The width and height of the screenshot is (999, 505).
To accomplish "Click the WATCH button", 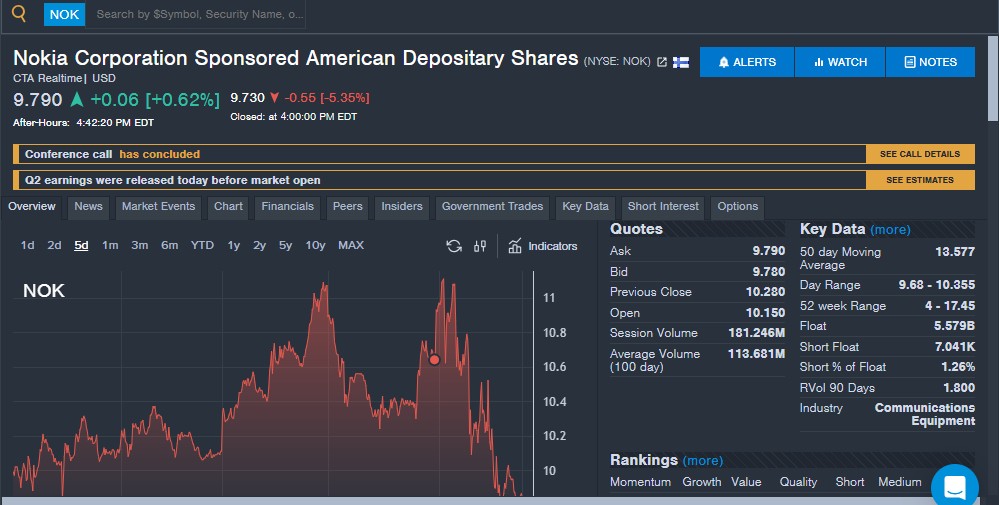I will 840,62.
